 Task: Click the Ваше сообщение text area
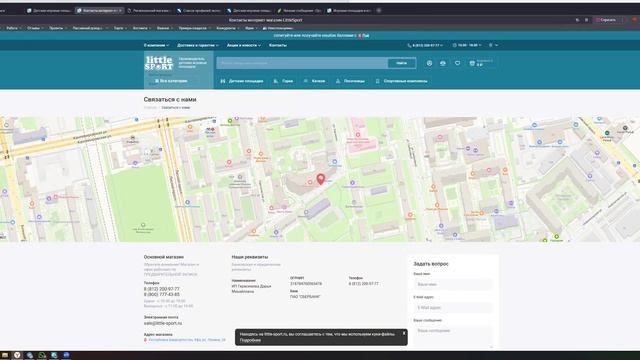pyautogui.click(x=453, y=337)
